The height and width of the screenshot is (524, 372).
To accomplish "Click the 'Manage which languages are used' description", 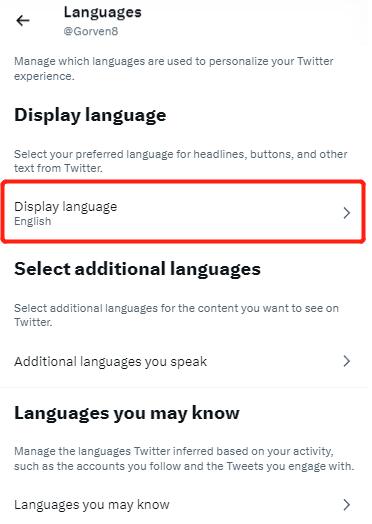I will (174, 69).
